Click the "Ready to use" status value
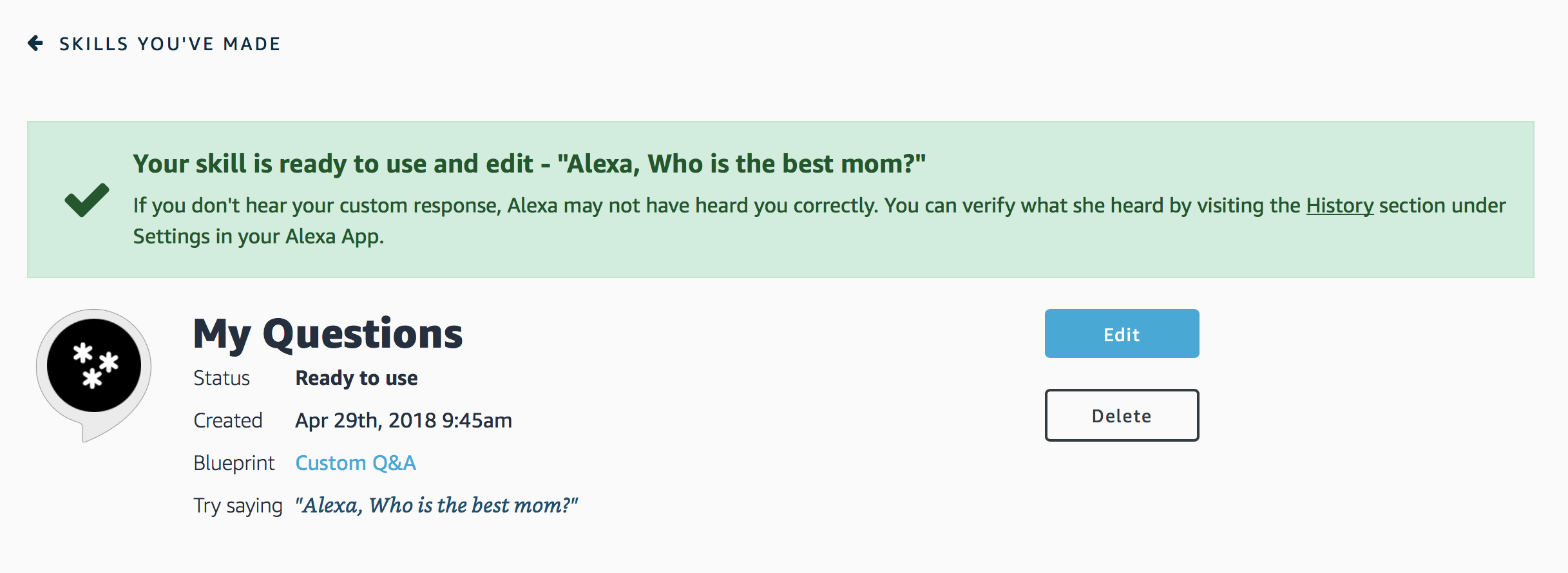1568x573 pixels. point(356,378)
